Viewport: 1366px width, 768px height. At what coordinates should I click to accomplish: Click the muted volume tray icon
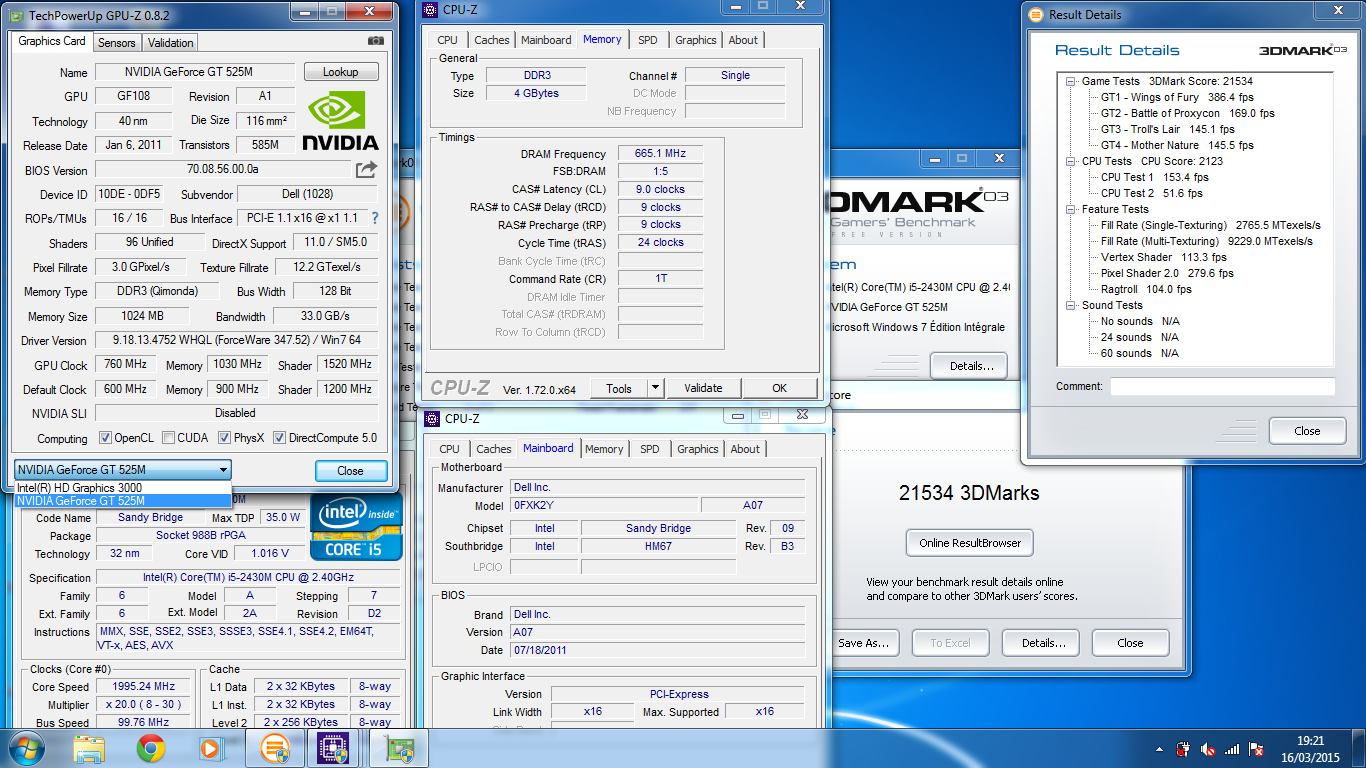[1208, 748]
